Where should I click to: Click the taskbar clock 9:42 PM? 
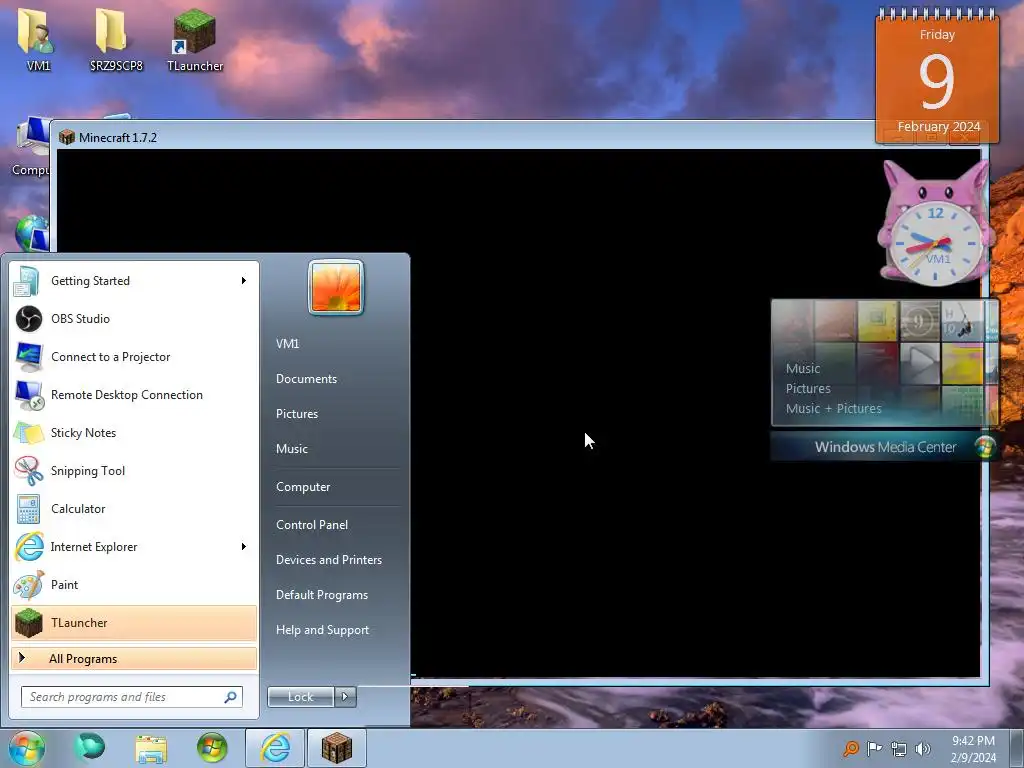point(973,749)
